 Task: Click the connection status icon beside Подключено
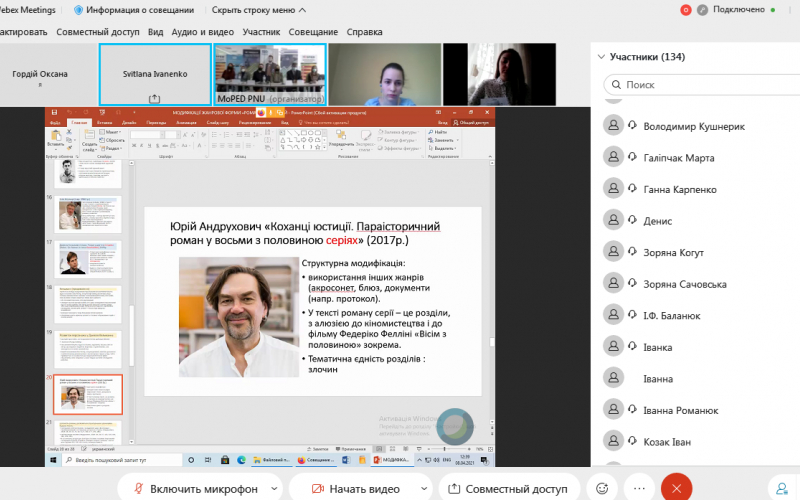tap(703, 10)
